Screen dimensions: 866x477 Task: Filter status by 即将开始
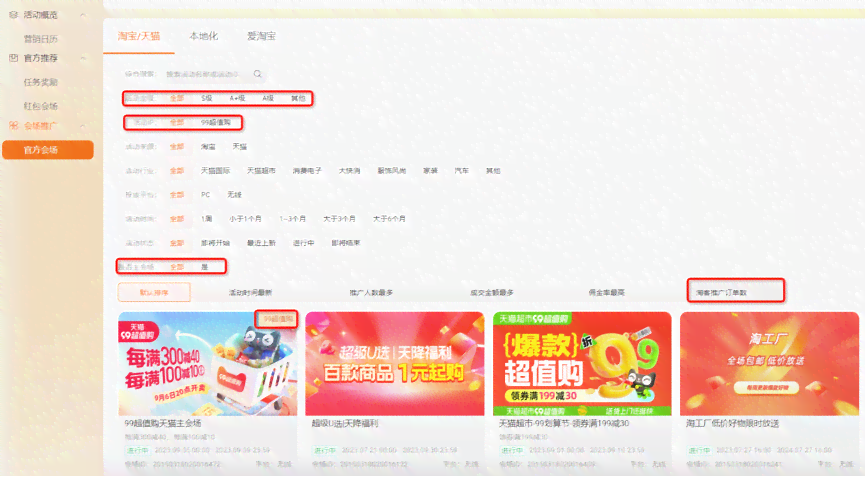pos(215,243)
